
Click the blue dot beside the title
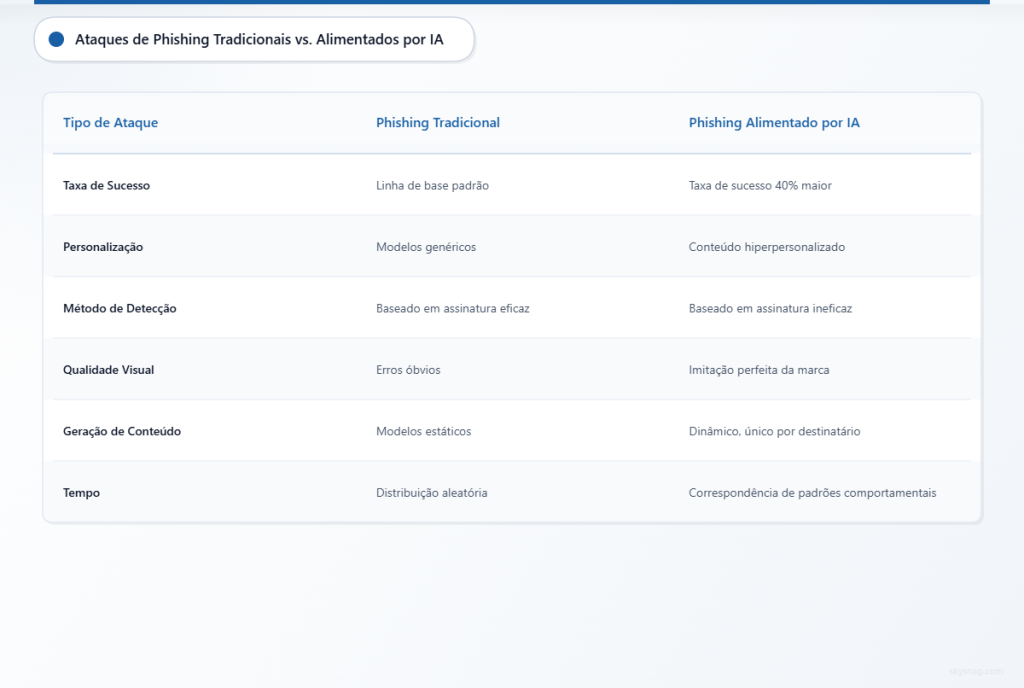tap(57, 40)
